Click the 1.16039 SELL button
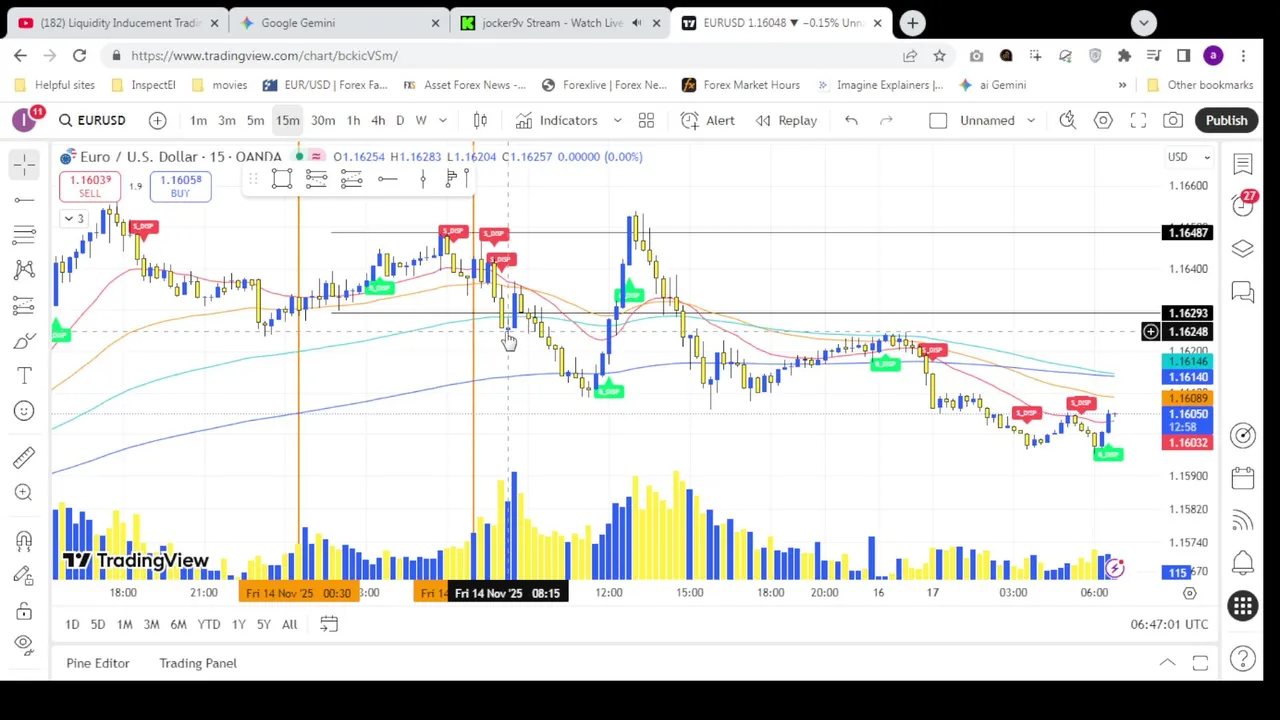This screenshot has width=1280, height=720. point(90,186)
